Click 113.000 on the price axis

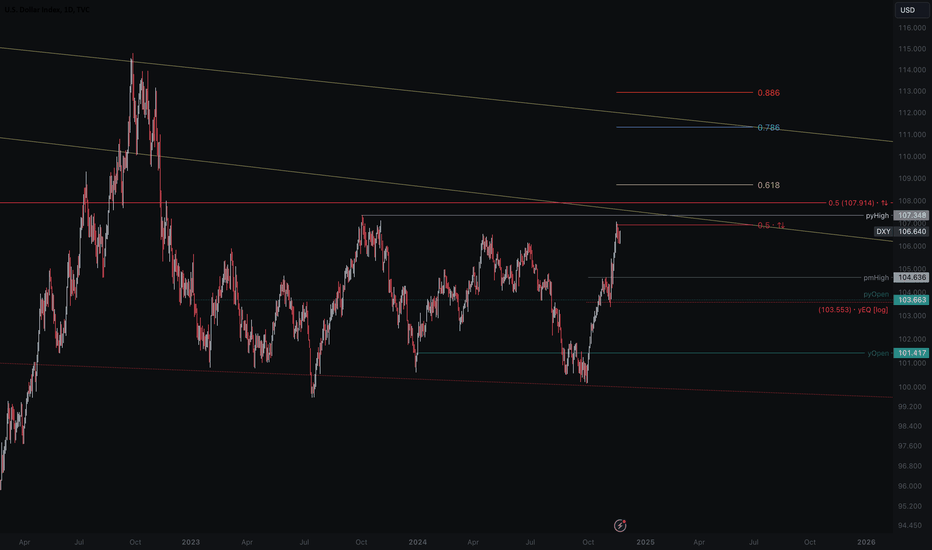[912, 91]
